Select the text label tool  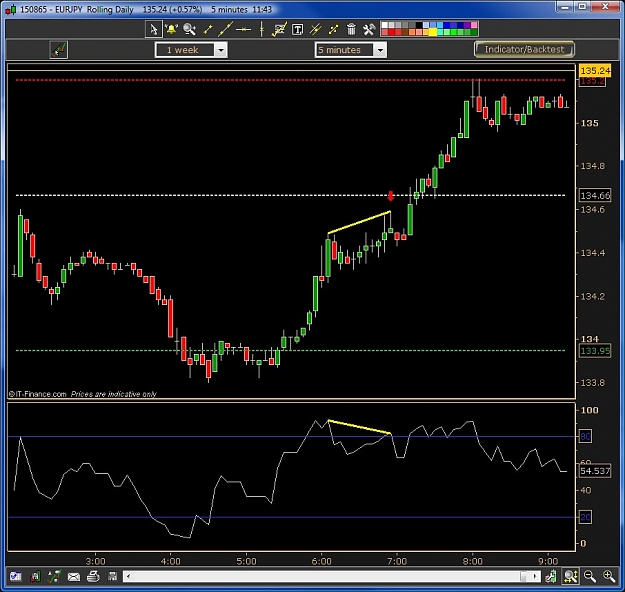[297, 30]
